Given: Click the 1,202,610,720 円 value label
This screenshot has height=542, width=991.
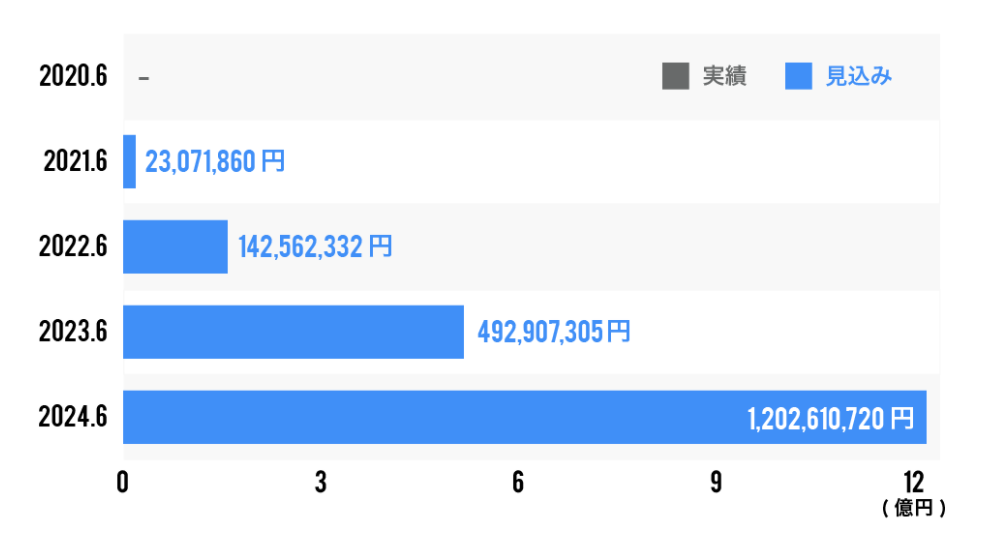Looking at the screenshot, I should coord(830,419).
